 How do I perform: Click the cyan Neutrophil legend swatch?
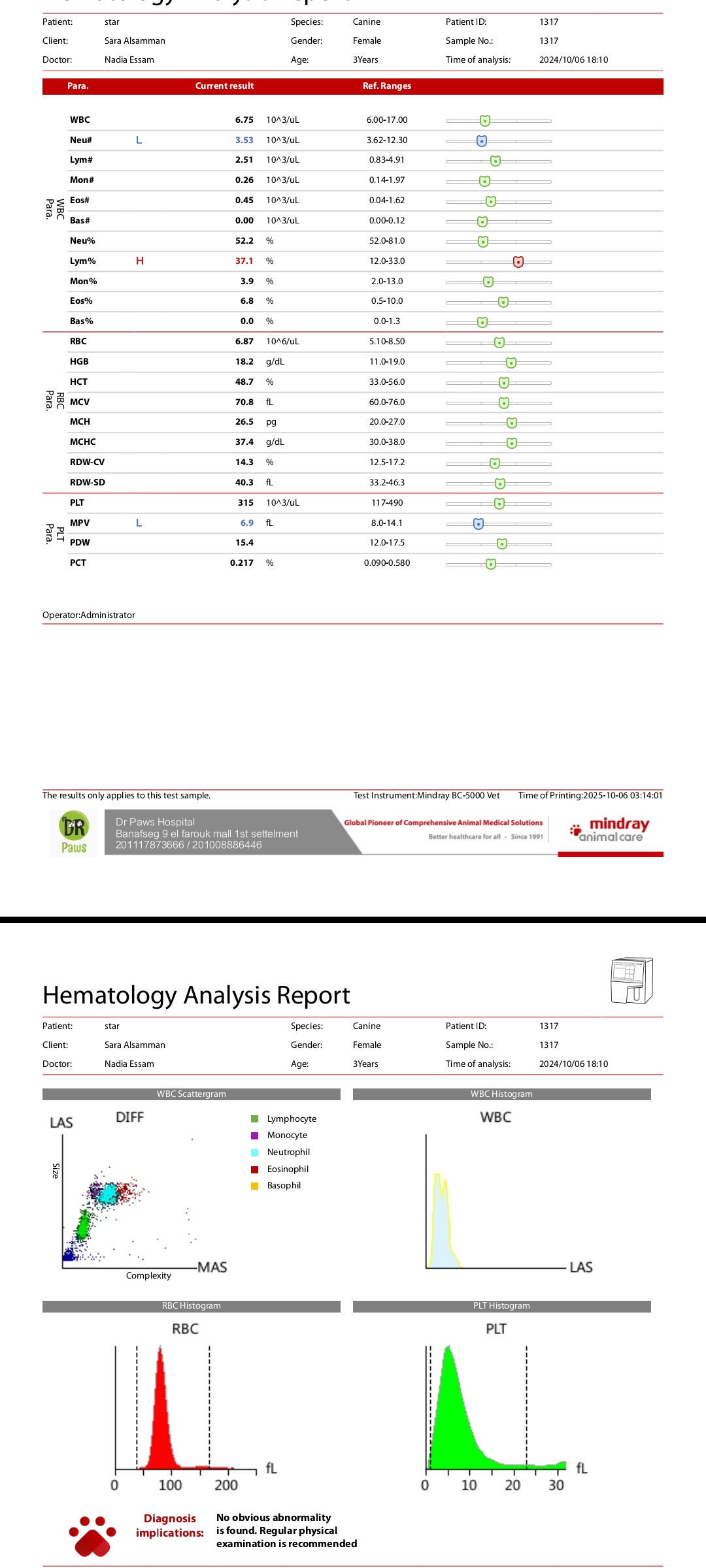[x=255, y=1152]
